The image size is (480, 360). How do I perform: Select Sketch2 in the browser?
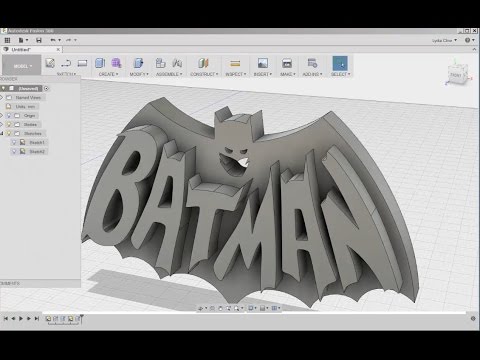pos(37,151)
